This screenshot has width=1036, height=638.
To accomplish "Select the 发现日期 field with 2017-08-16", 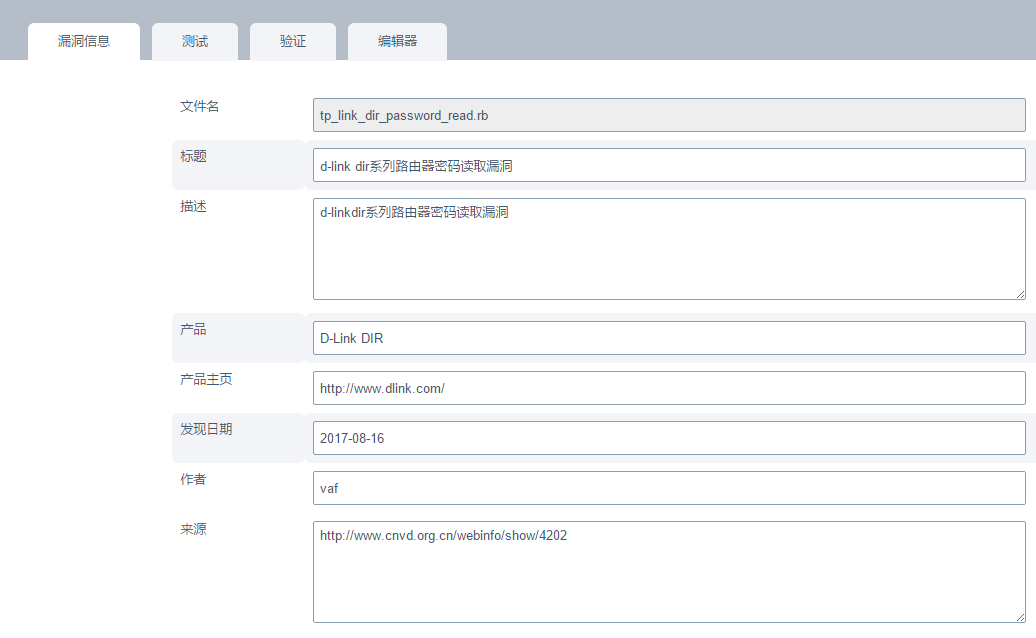I will [669, 438].
